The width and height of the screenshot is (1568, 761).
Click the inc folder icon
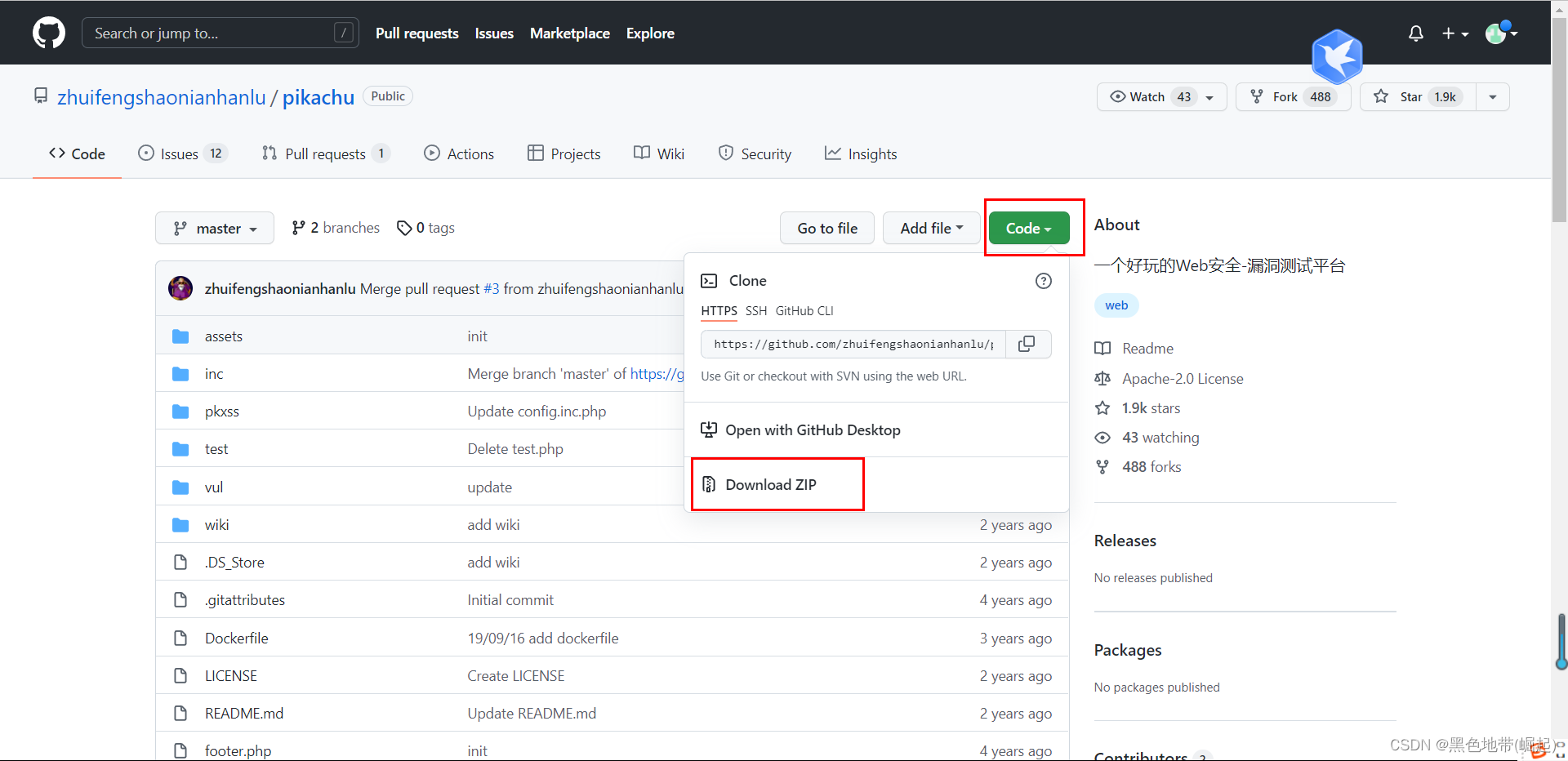[x=180, y=374]
